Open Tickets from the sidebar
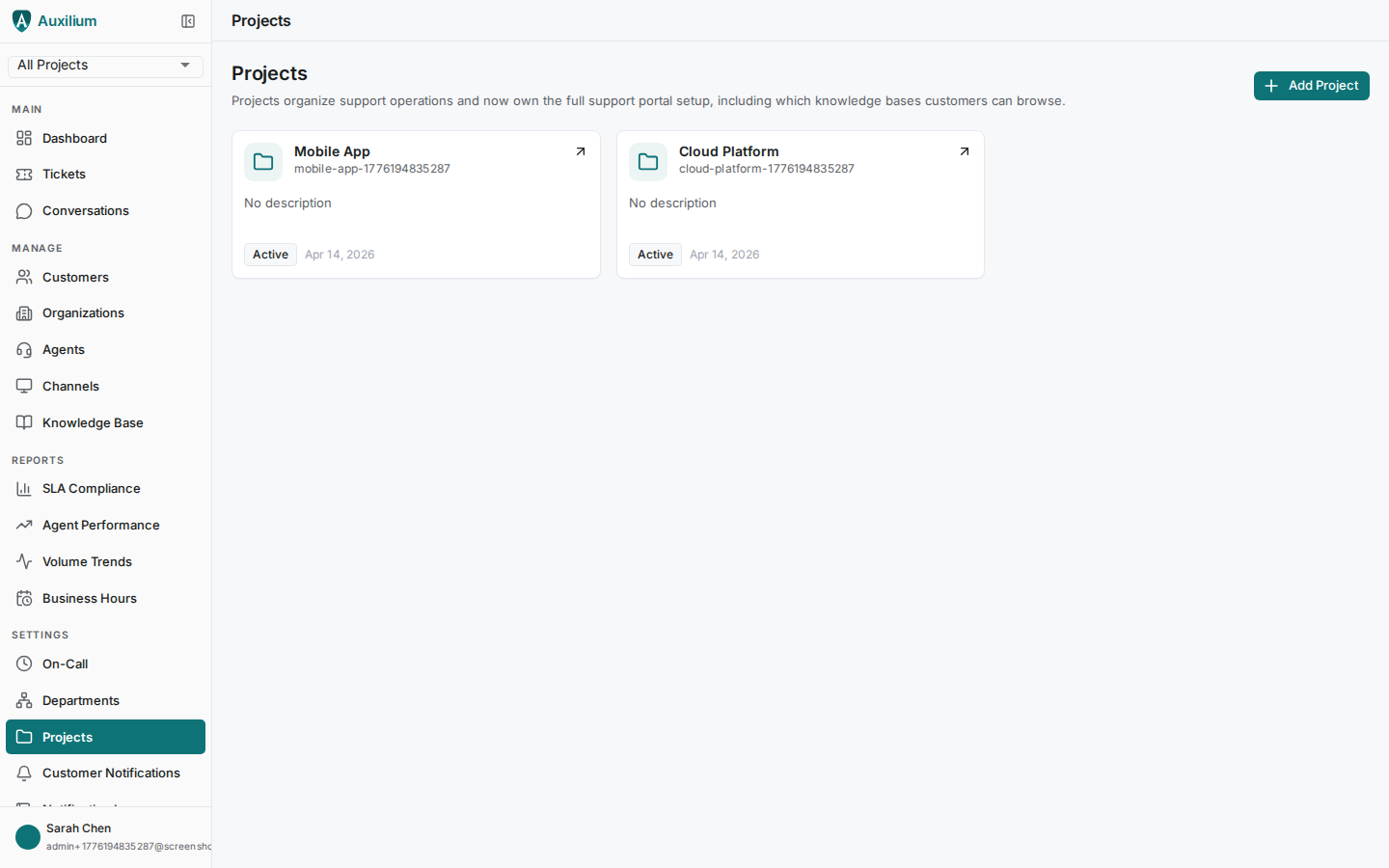 click(23, 174)
